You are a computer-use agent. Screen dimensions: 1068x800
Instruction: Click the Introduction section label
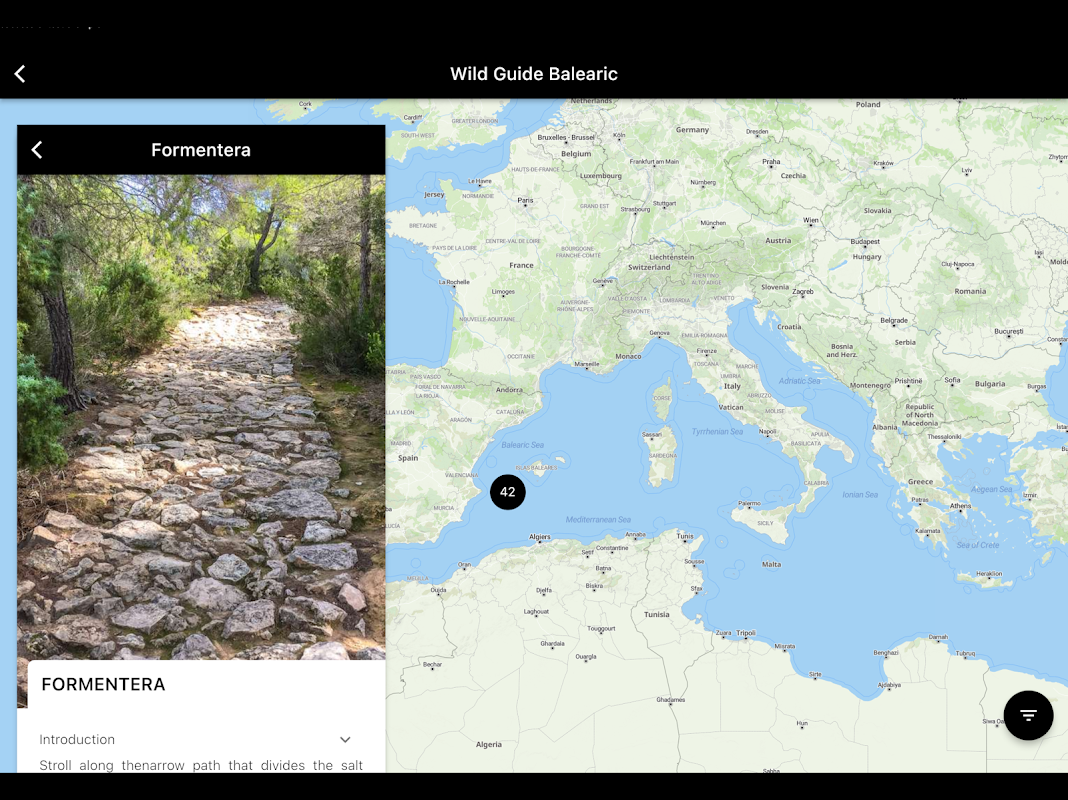[x=77, y=739]
